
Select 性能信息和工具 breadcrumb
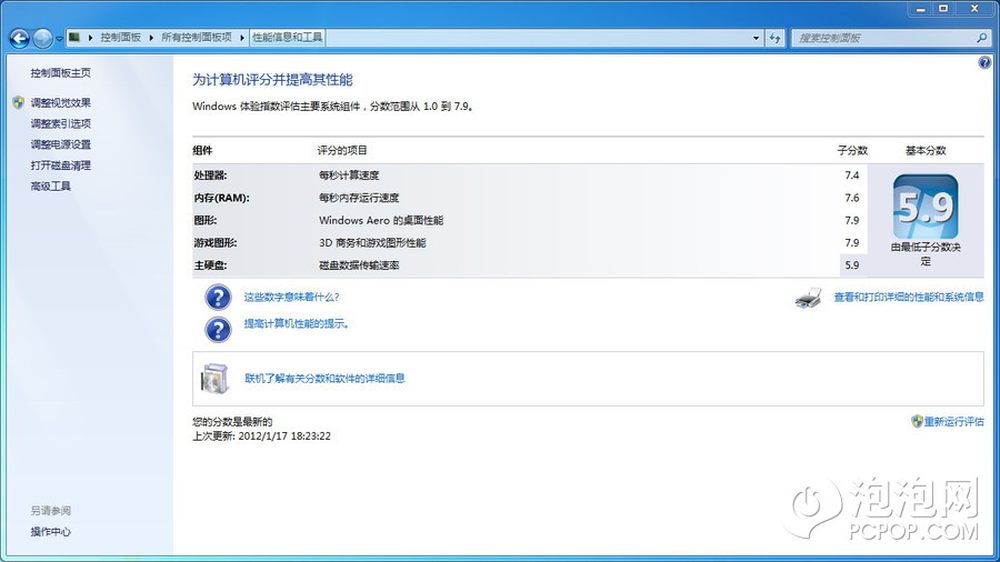pyautogui.click(x=288, y=38)
